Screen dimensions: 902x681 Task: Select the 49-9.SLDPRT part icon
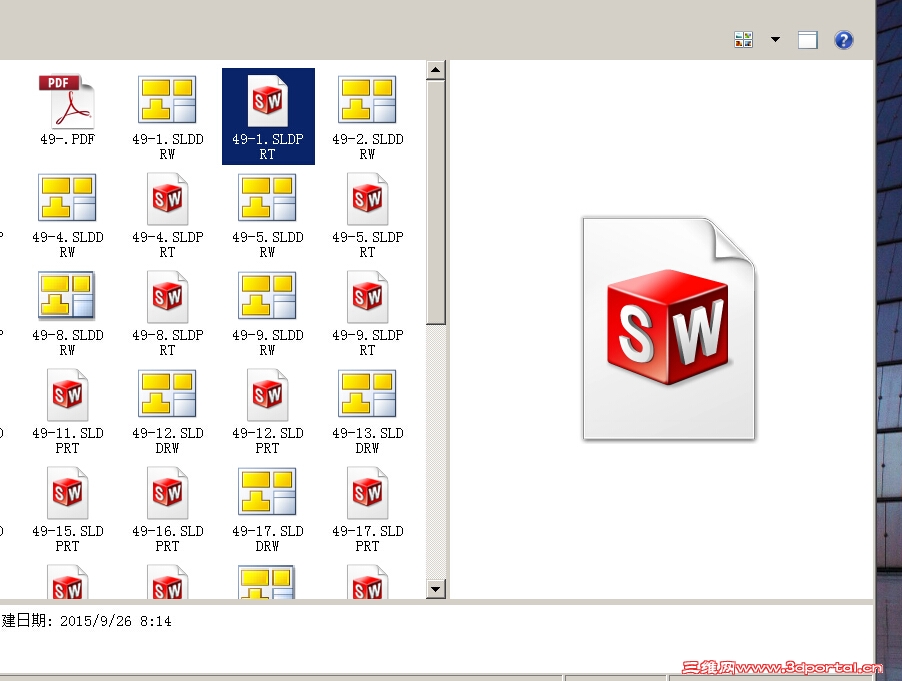point(368,297)
